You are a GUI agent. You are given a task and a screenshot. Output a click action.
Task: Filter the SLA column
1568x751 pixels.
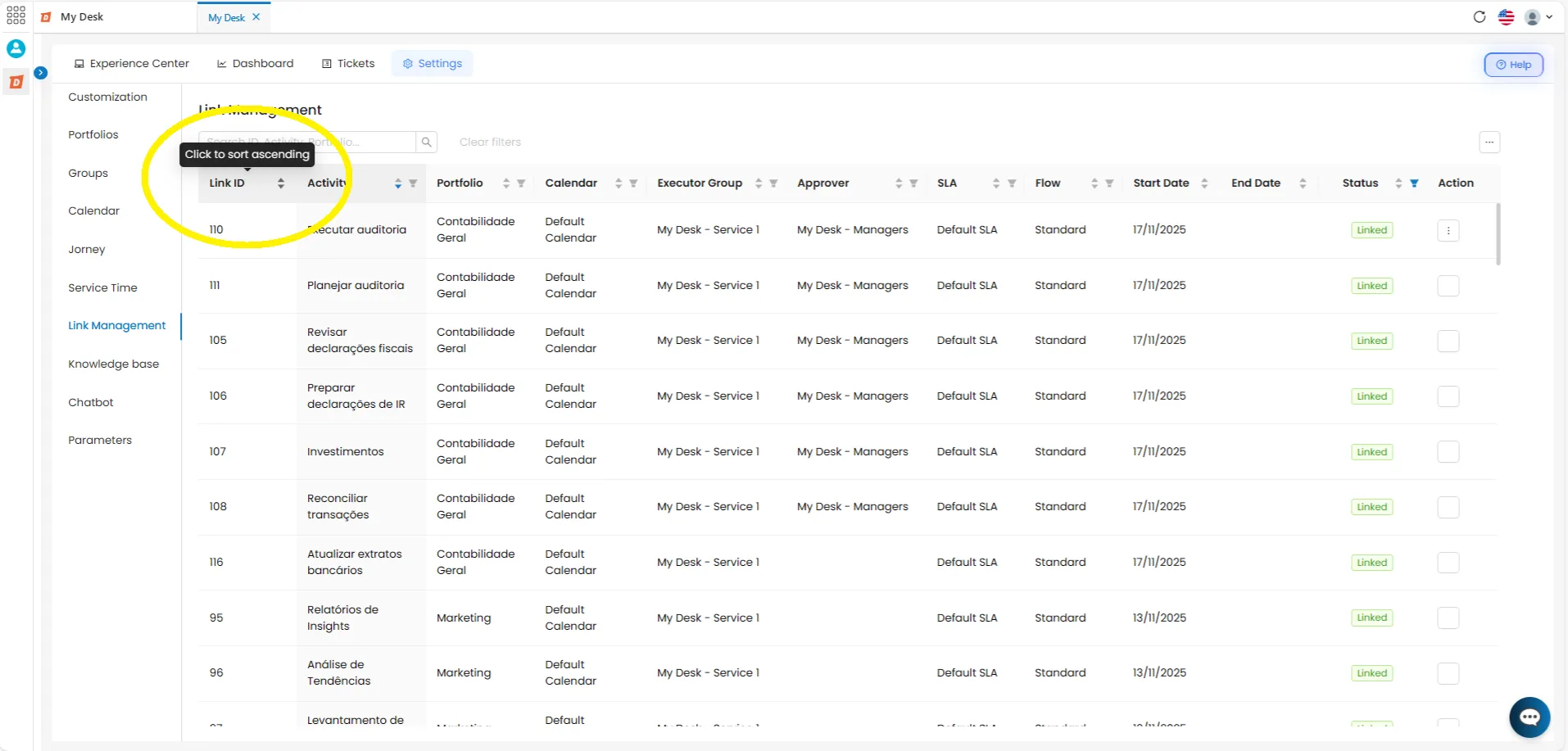click(1012, 183)
